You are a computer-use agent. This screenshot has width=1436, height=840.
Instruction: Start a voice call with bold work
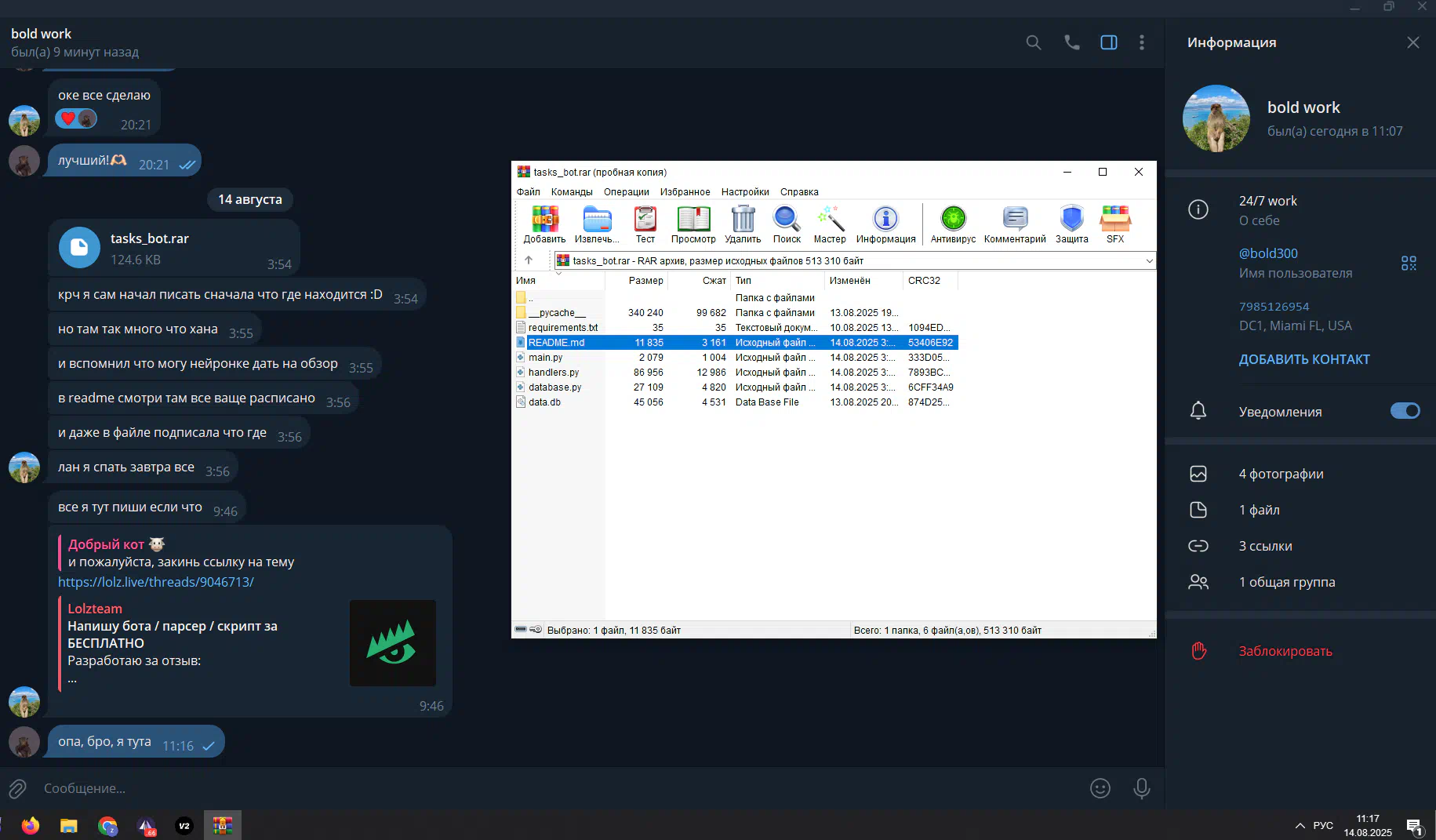[1071, 42]
